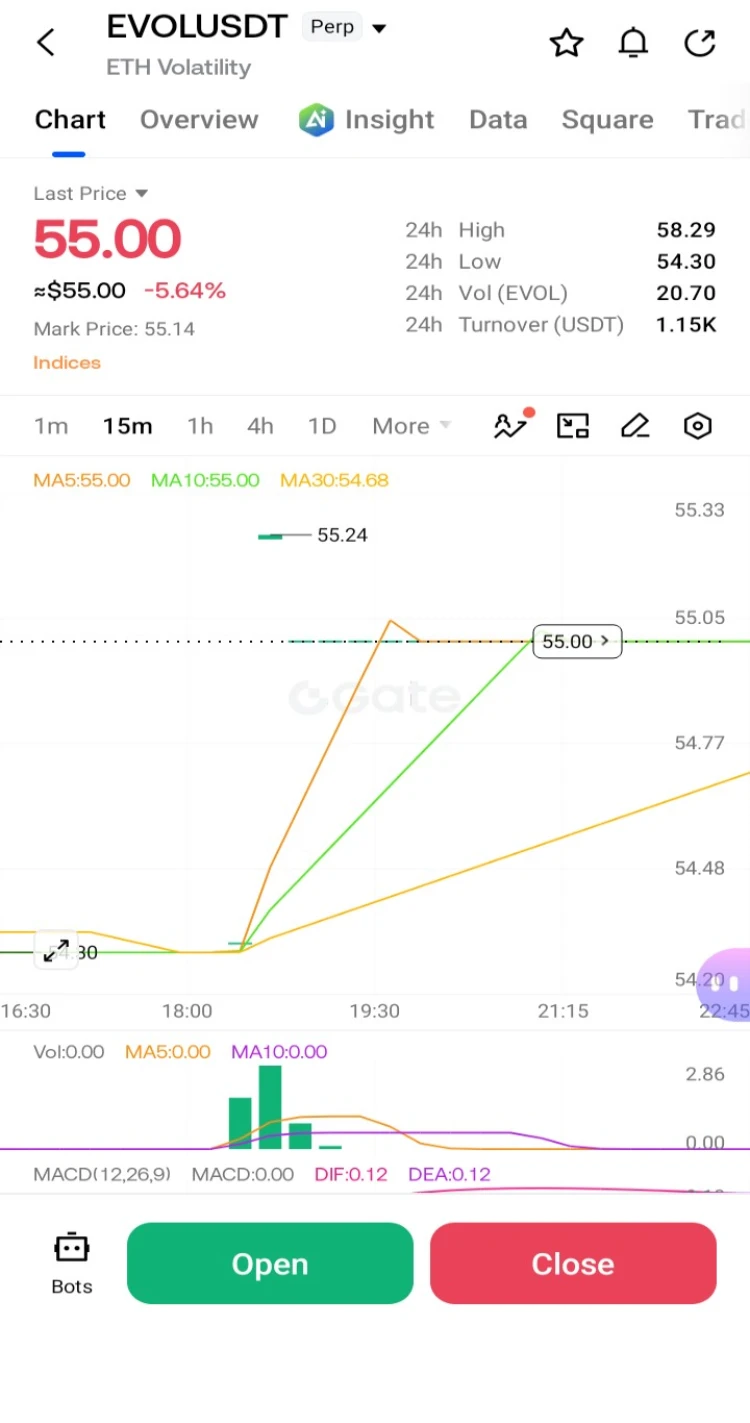Select the 15m timeframe

(128, 426)
